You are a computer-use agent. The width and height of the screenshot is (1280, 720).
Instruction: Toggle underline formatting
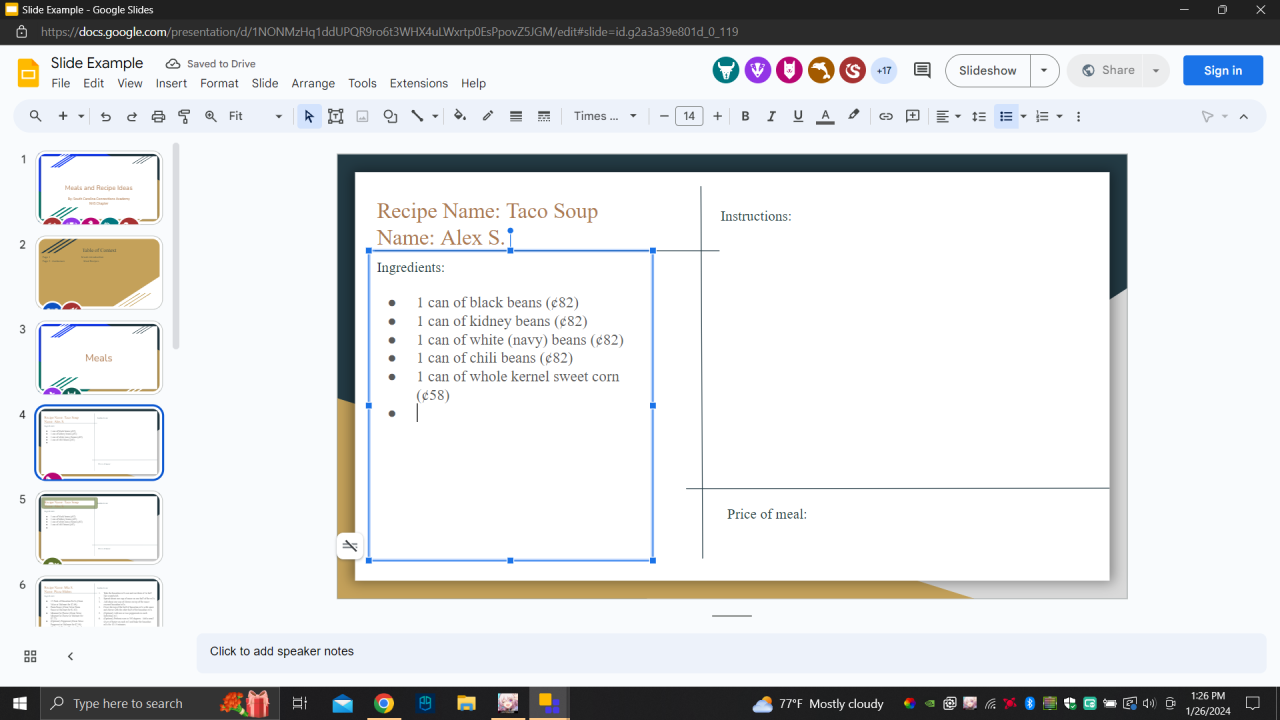pos(798,116)
